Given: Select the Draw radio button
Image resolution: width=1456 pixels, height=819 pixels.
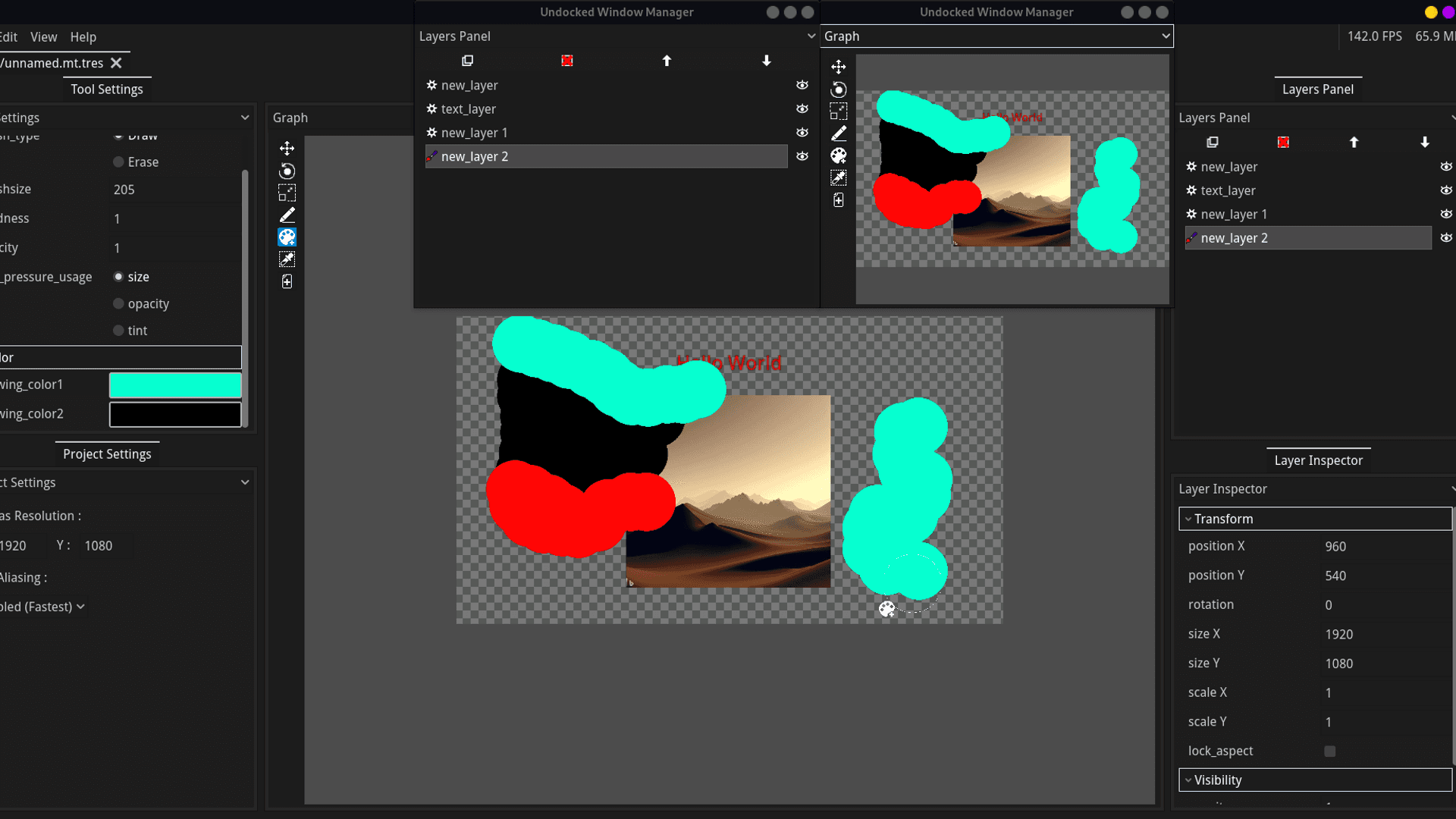Looking at the screenshot, I should click(x=118, y=135).
